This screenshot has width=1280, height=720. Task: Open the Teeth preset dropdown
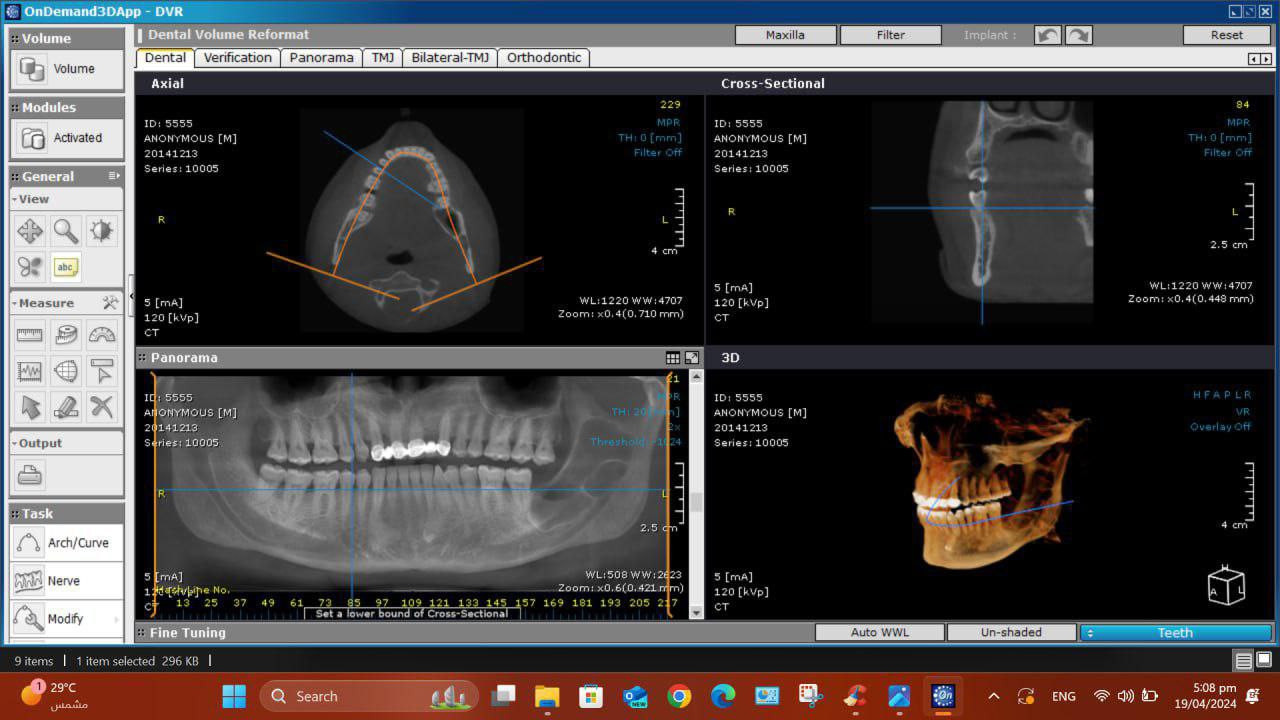click(1175, 632)
